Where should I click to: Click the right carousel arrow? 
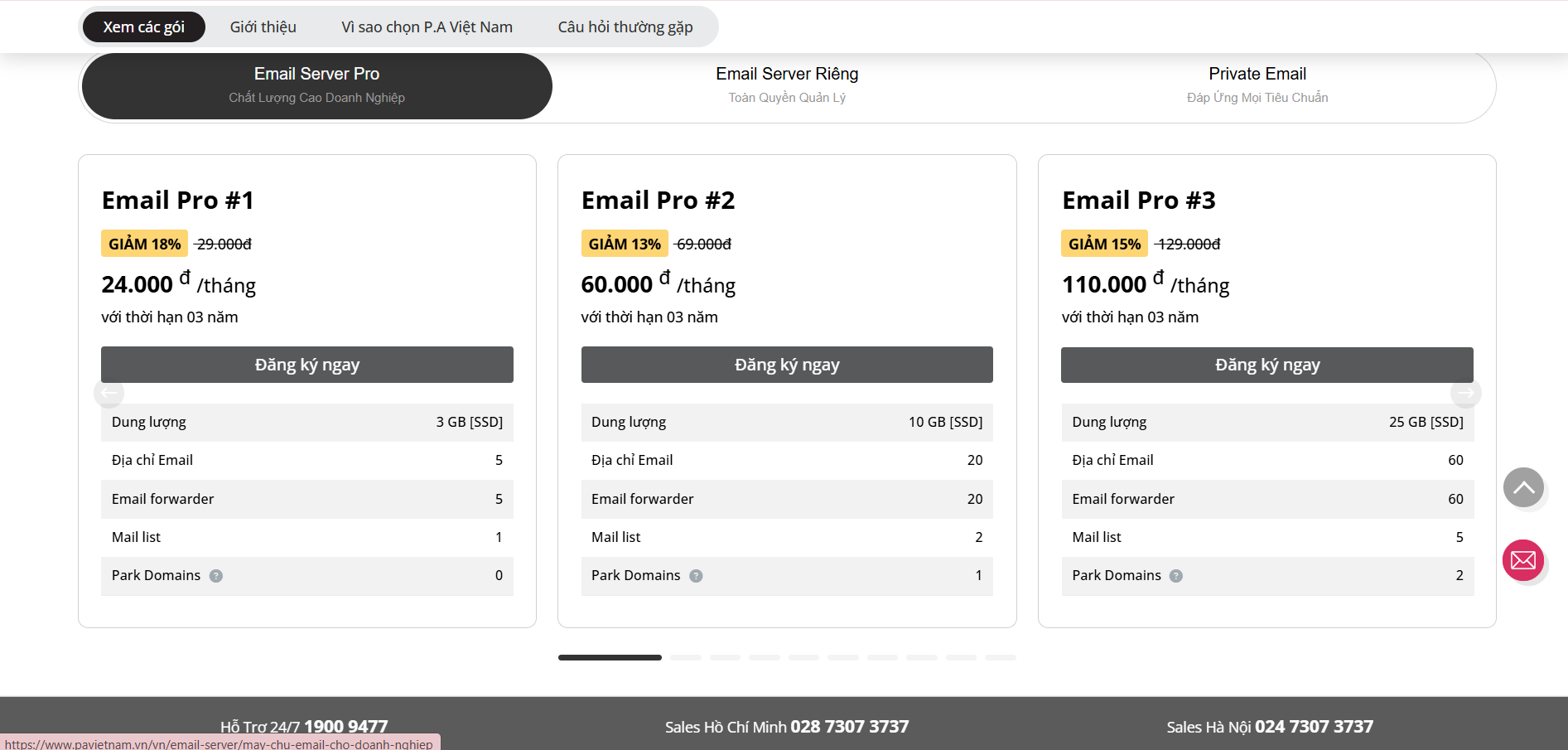[x=1465, y=393]
